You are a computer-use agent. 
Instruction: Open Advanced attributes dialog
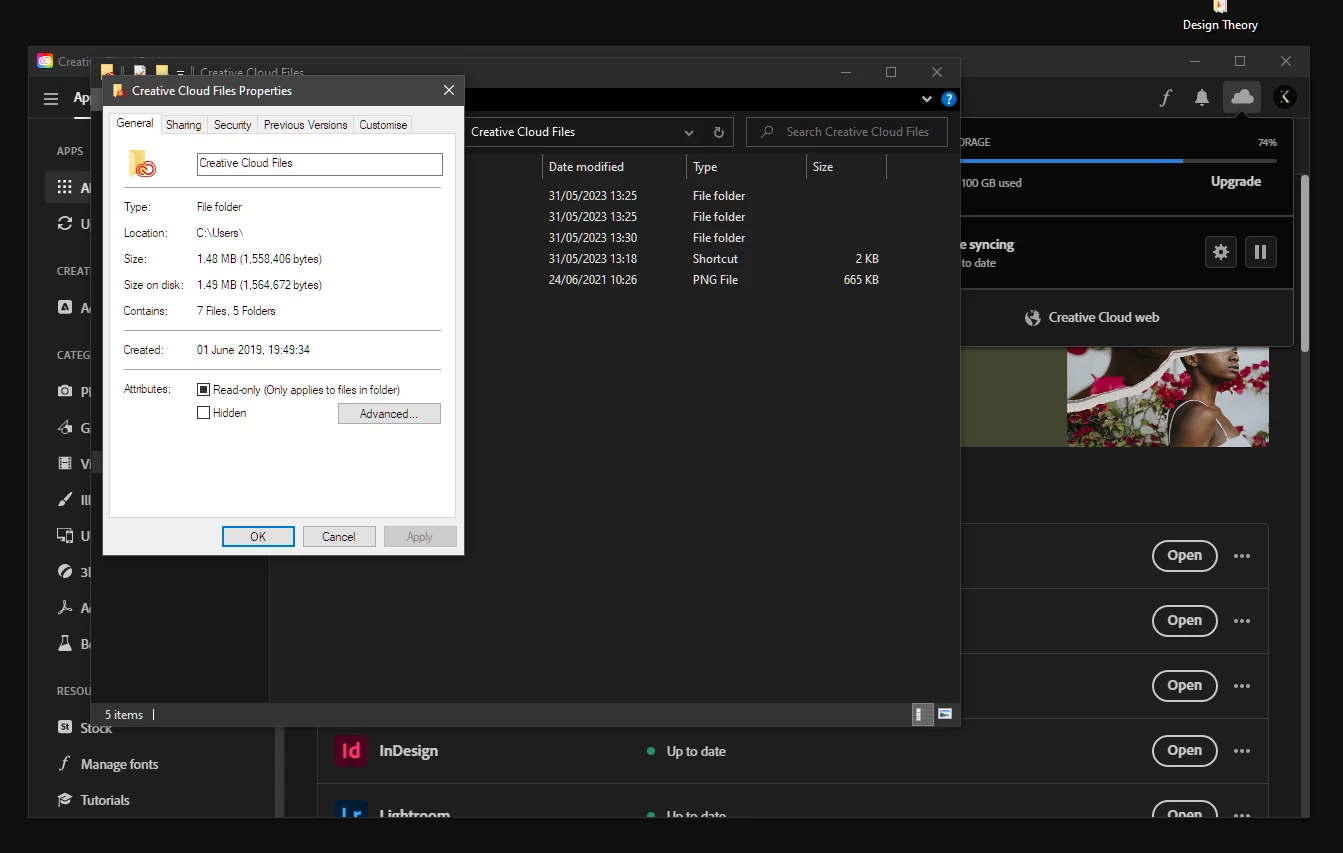coord(389,414)
